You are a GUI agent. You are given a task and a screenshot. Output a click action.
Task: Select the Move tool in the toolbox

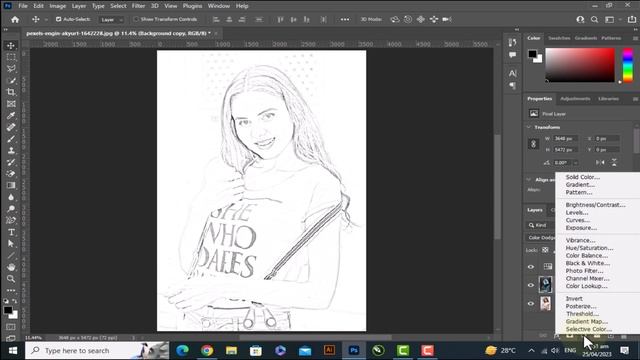(11, 45)
